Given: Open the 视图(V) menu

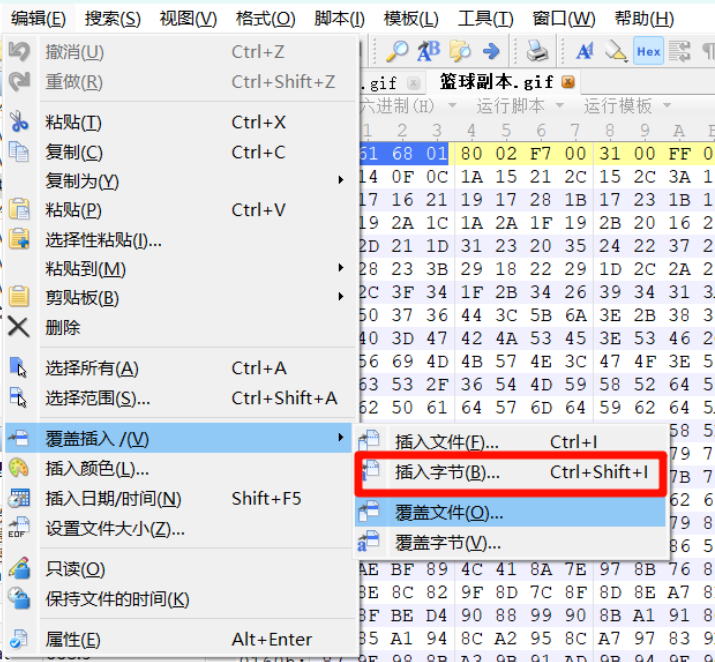Looking at the screenshot, I should [188, 19].
